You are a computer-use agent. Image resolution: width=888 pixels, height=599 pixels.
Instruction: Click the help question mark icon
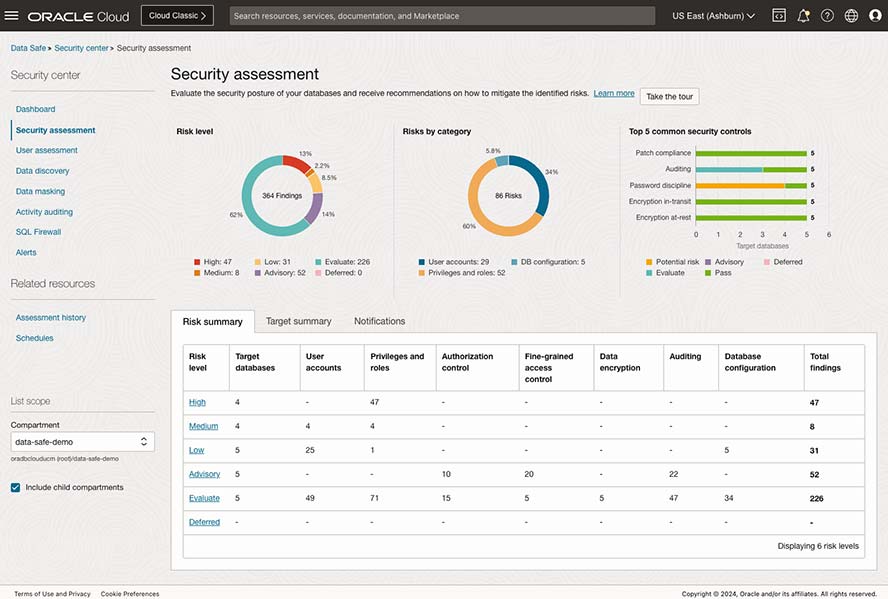(827, 16)
